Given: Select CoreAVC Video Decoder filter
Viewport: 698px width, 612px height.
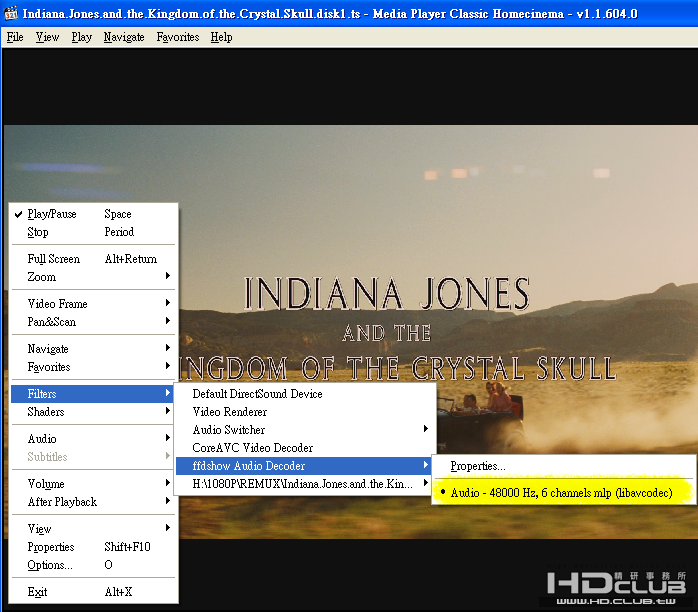Looking at the screenshot, I should pyautogui.click(x=304, y=448).
